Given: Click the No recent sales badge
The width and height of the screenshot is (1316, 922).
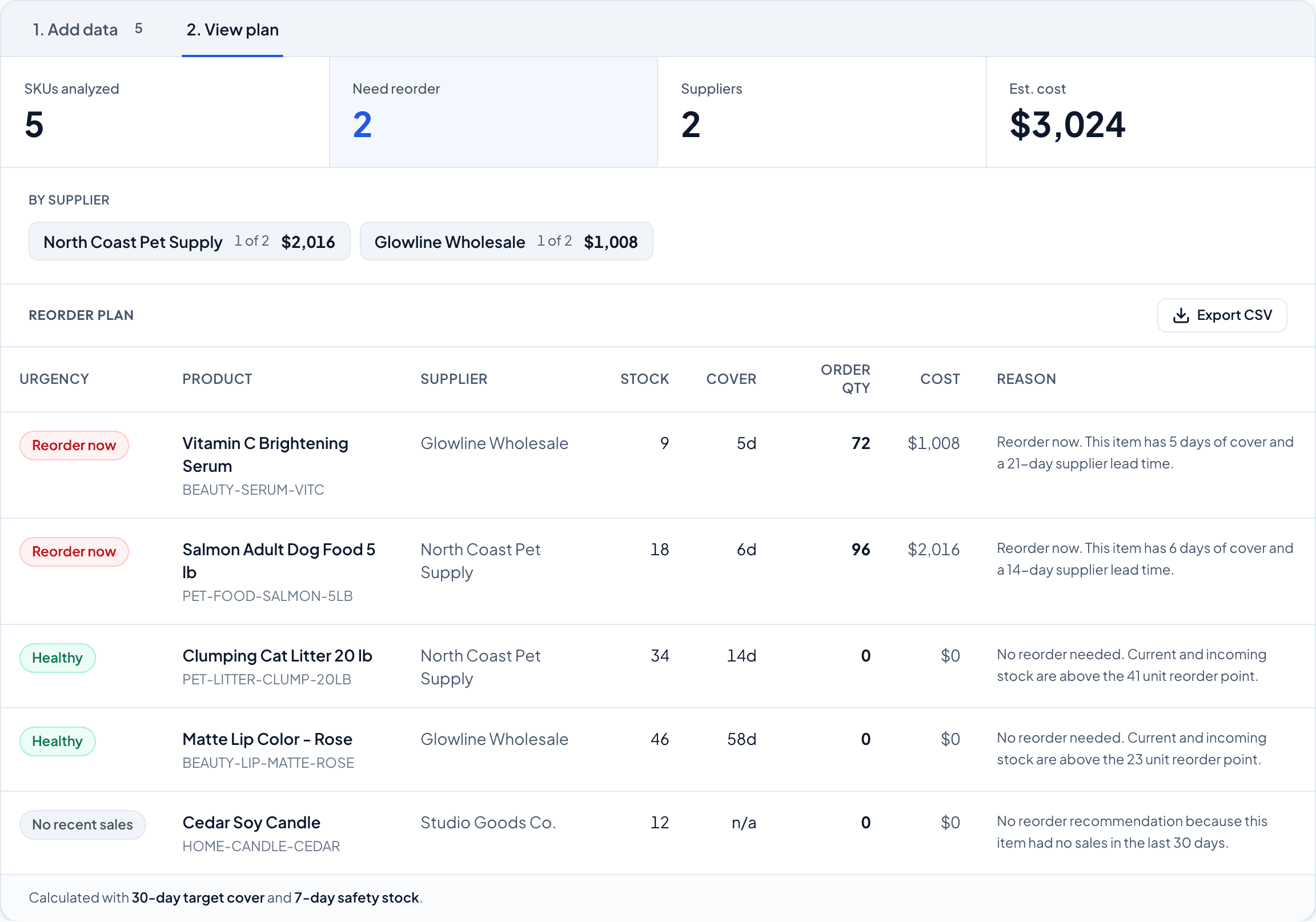Looking at the screenshot, I should 83,824.
